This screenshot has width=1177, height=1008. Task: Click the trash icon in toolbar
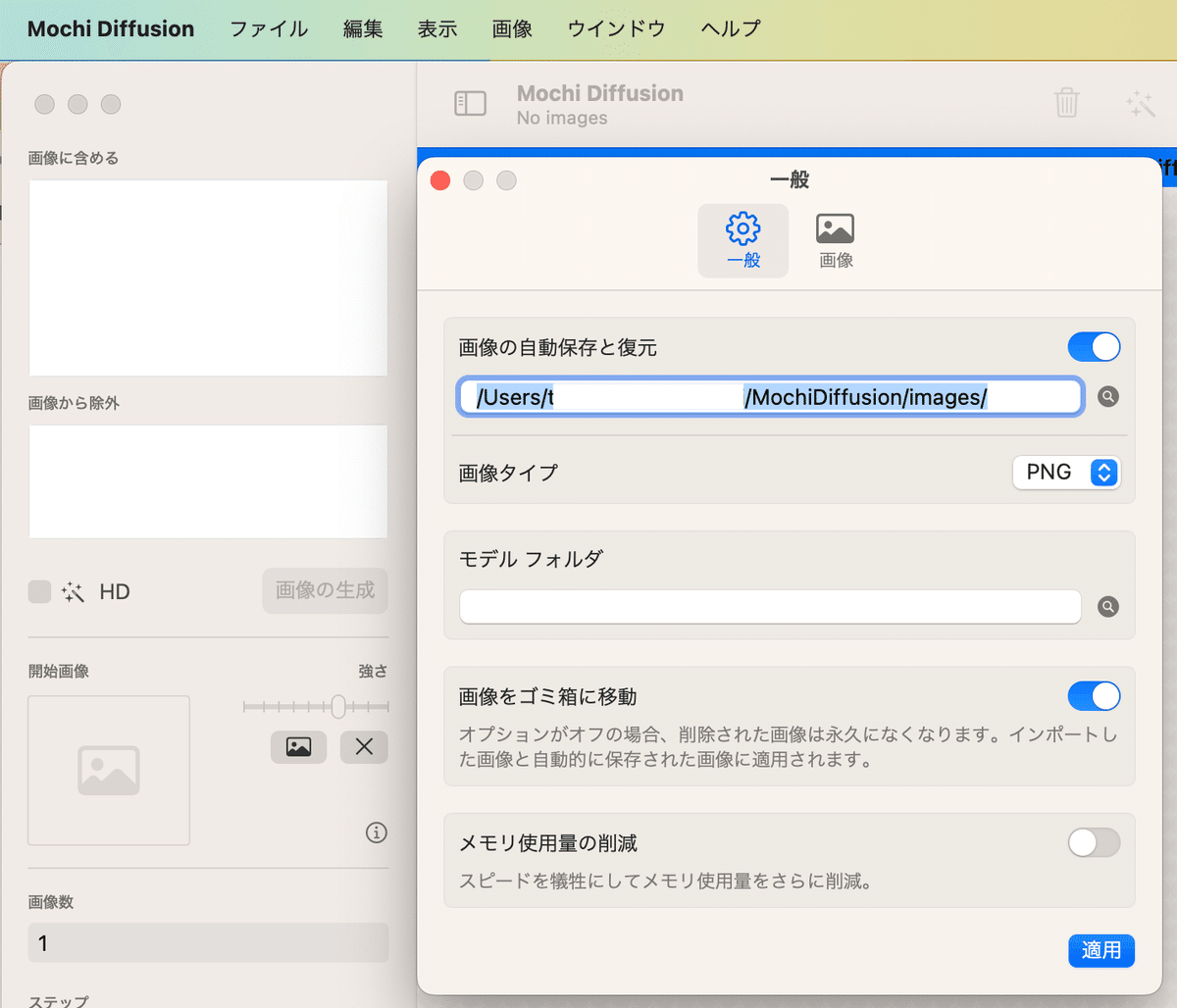(x=1067, y=102)
